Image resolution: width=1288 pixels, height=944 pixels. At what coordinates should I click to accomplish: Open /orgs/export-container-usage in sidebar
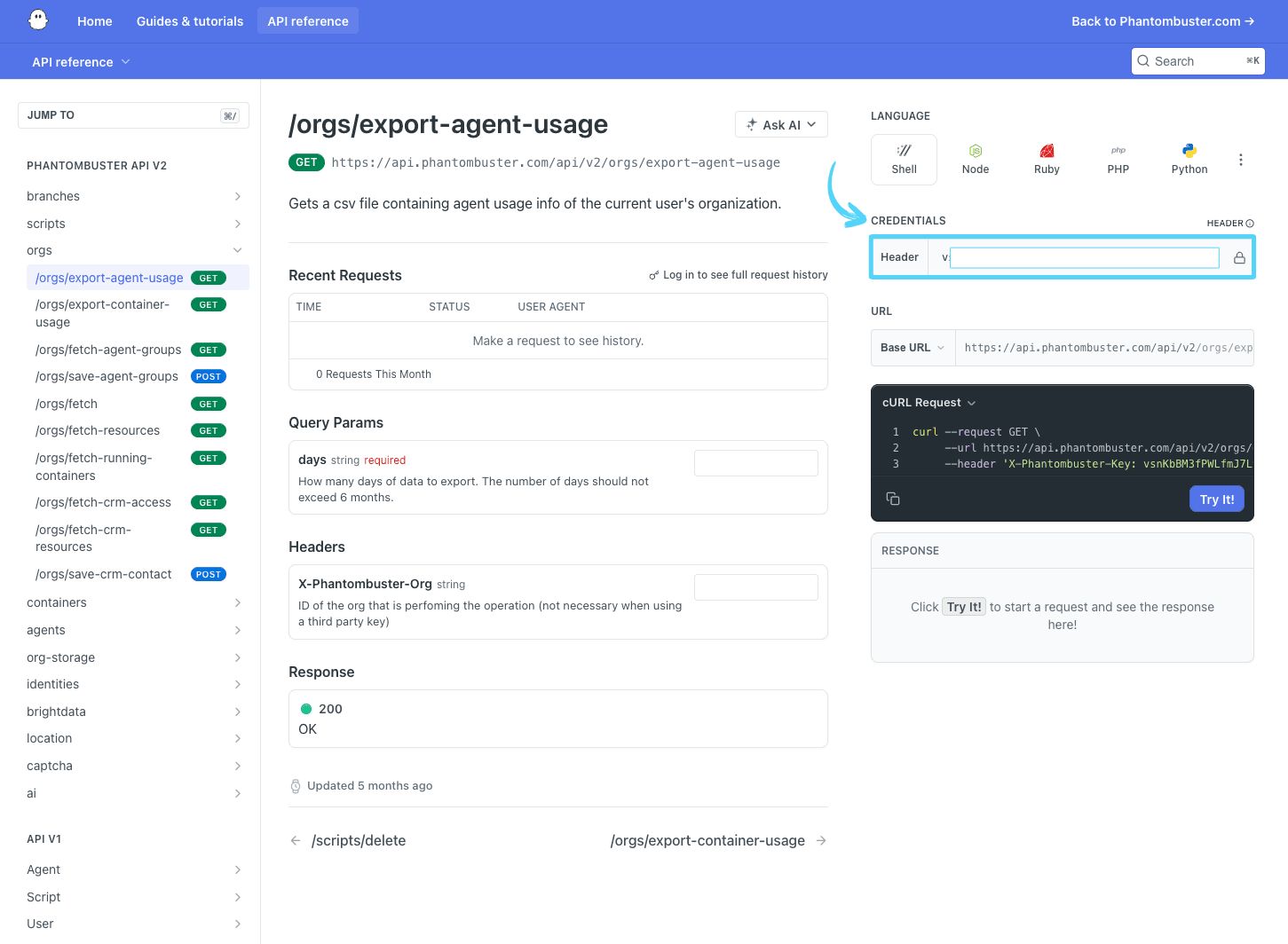138,313
